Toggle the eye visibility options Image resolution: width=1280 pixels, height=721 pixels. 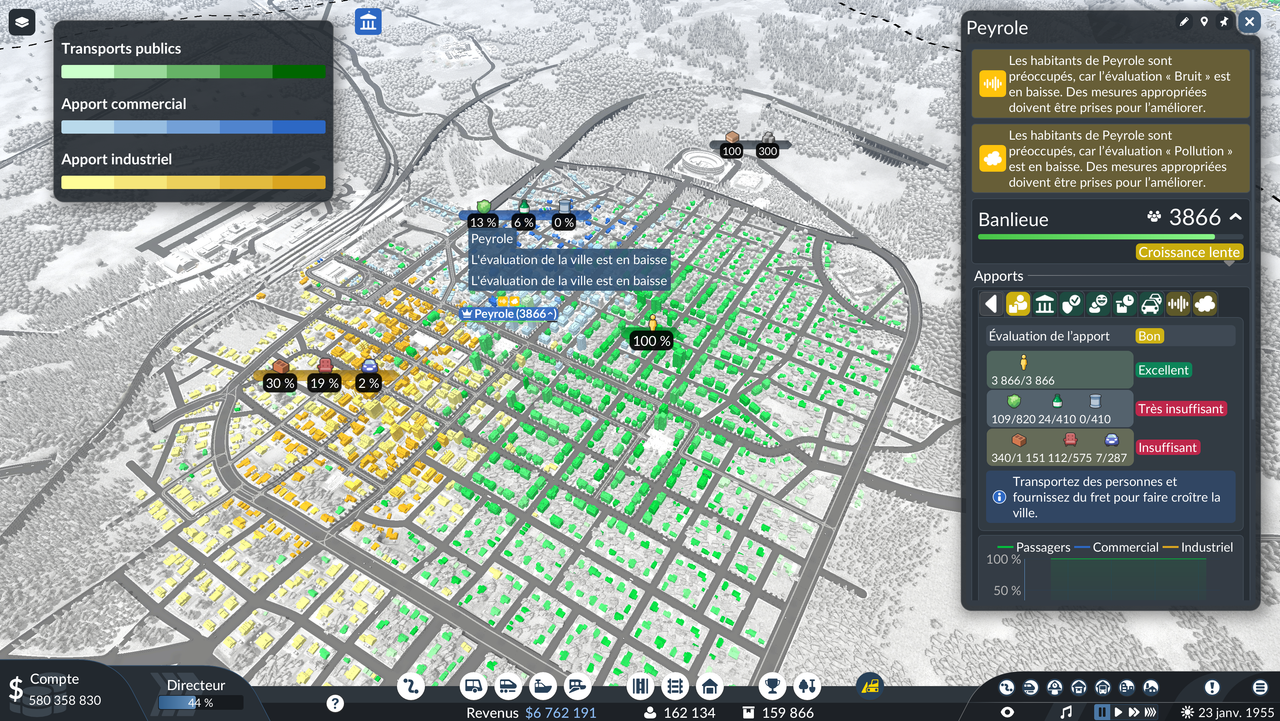coord(1007,712)
